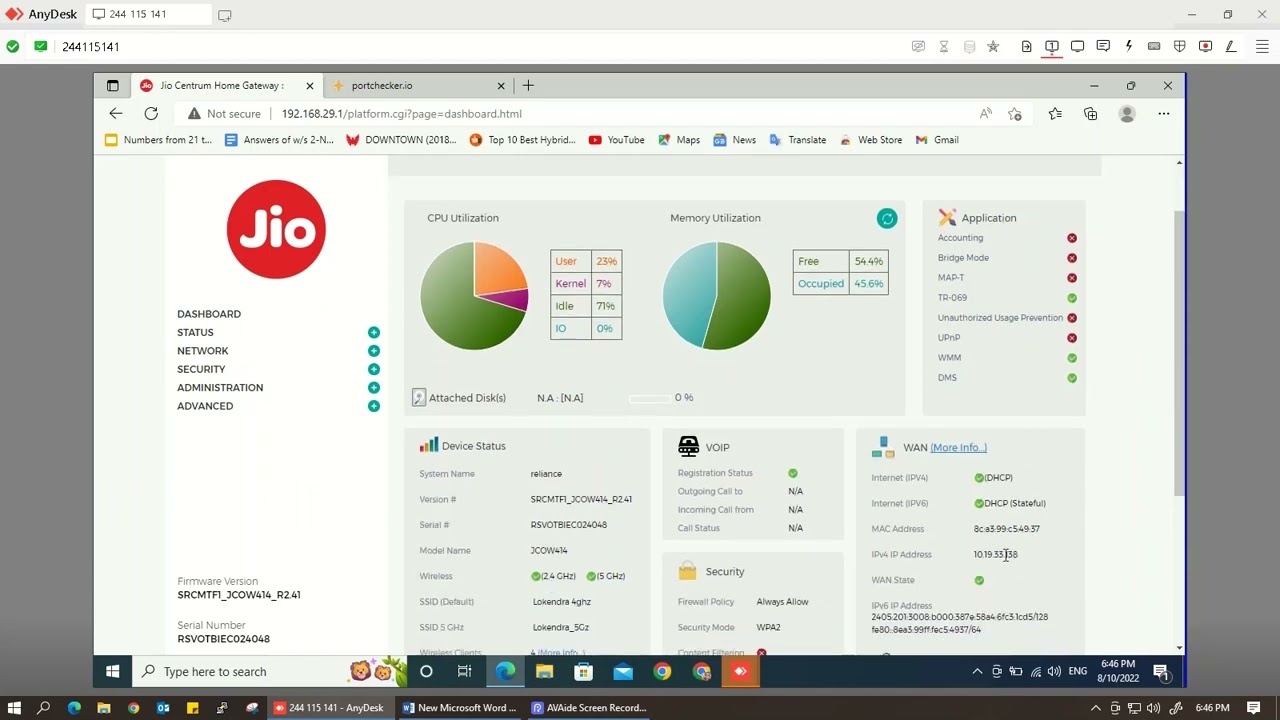Show hidden icons in remote system tray
The image size is (1280, 720).
[x=977, y=672]
